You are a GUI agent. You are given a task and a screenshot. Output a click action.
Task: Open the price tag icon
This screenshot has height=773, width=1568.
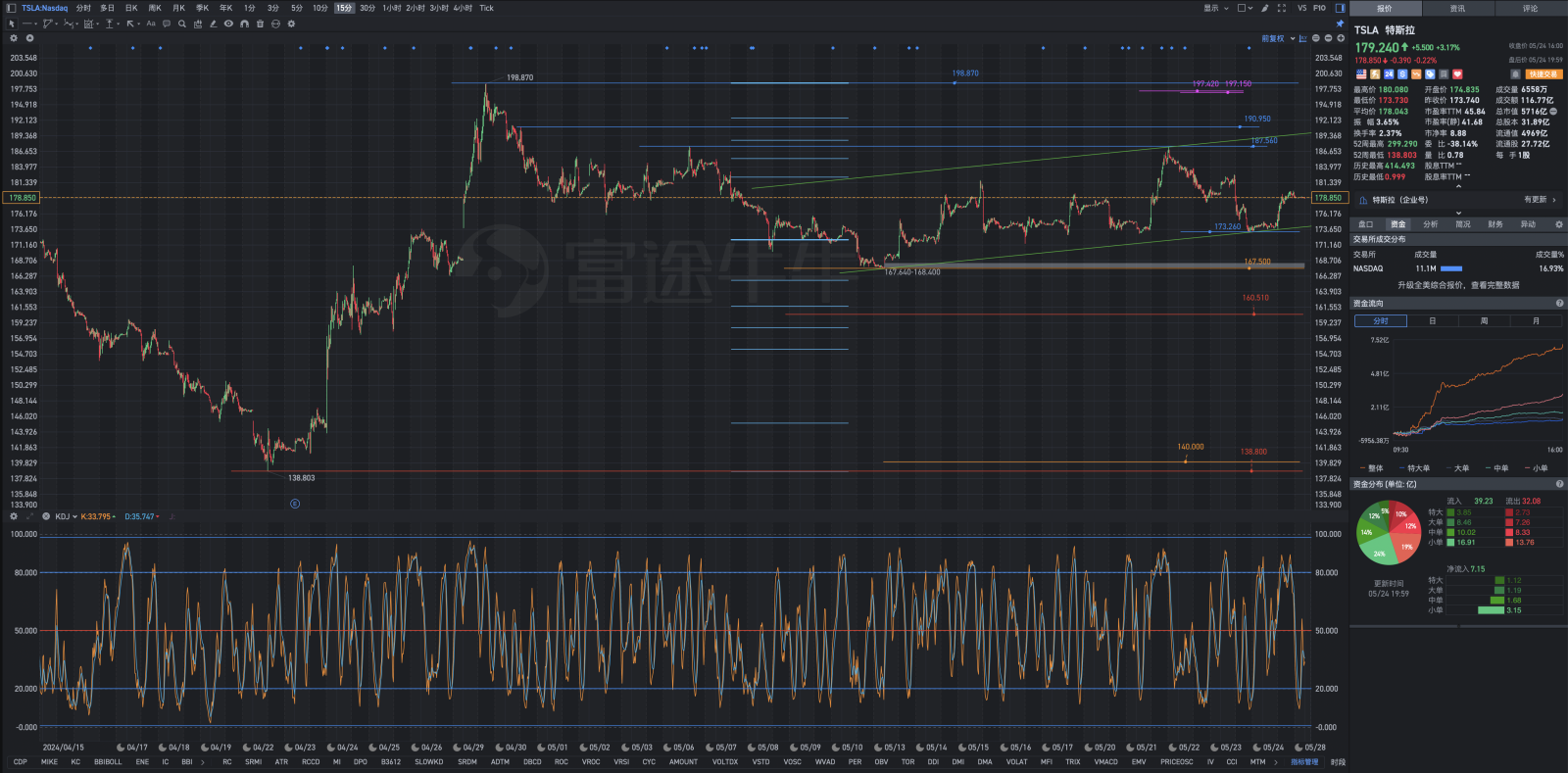click(1430, 74)
